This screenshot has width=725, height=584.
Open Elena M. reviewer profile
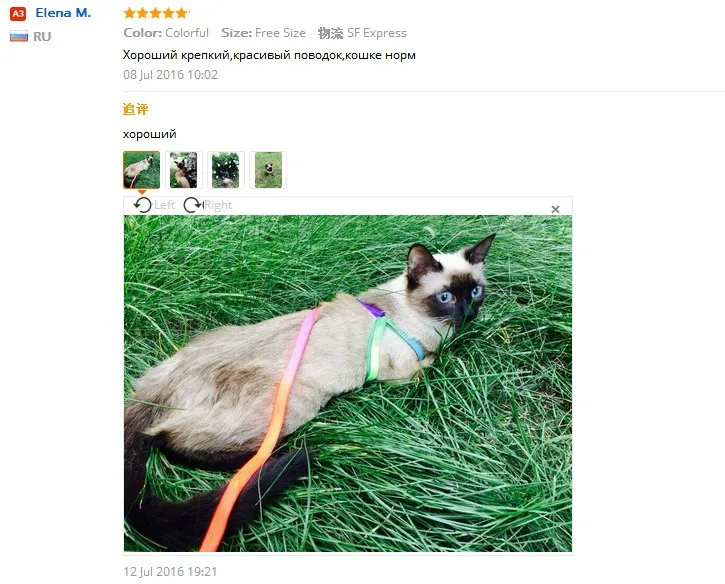63,13
